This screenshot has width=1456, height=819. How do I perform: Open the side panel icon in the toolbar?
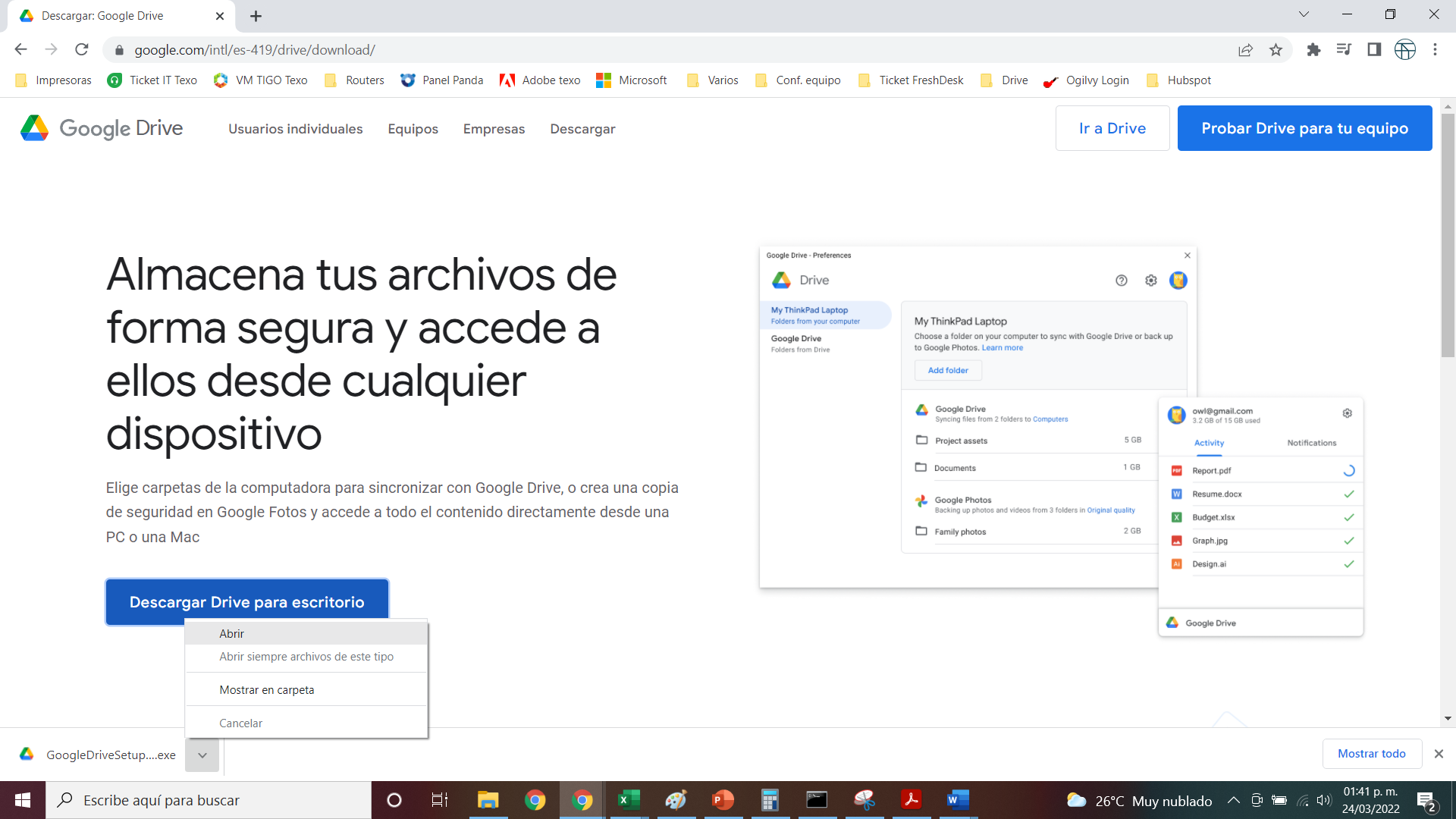pyautogui.click(x=1374, y=50)
